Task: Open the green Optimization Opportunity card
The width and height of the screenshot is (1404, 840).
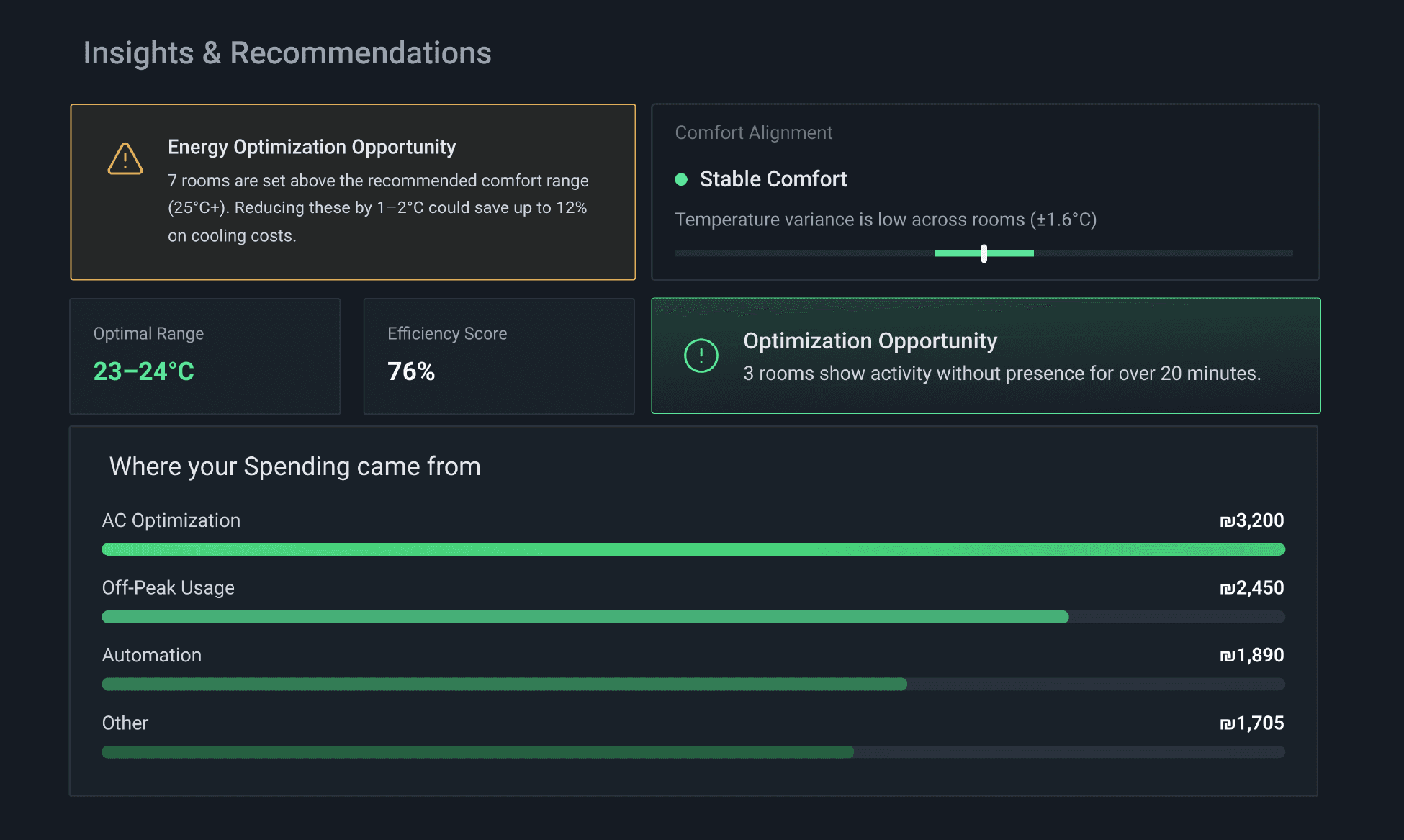Action: click(985, 356)
